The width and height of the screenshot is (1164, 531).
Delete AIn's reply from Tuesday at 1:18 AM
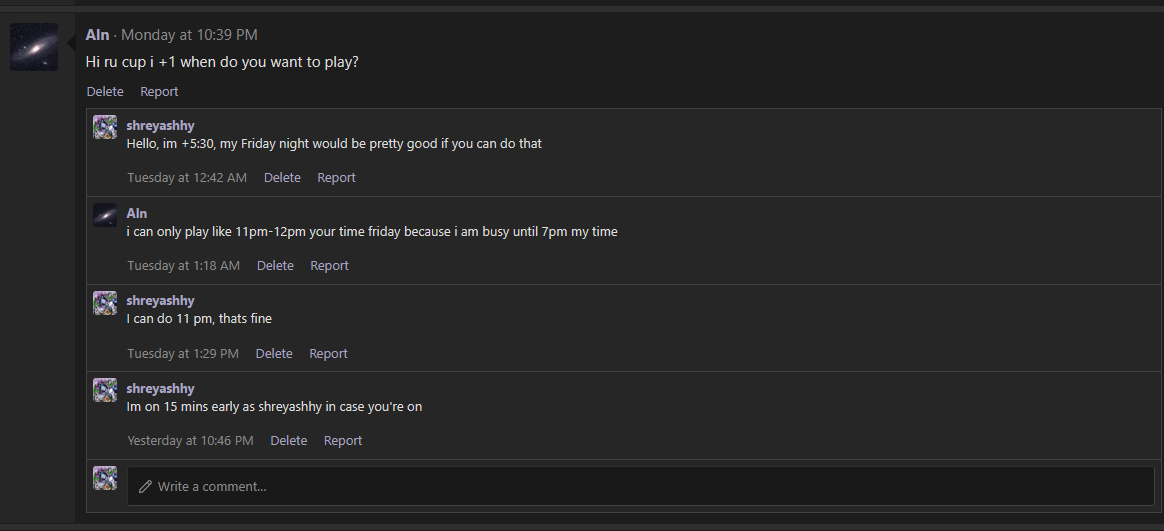(x=275, y=266)
